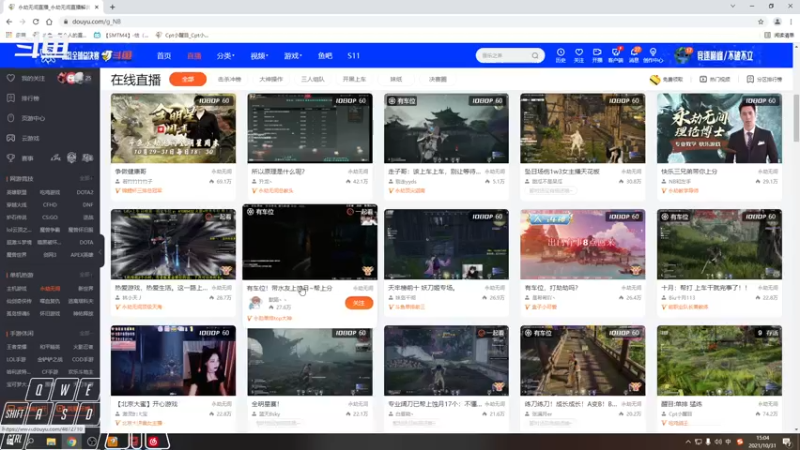Click the trophy 赛事 icon in sidebar

(x=11, y=158)
